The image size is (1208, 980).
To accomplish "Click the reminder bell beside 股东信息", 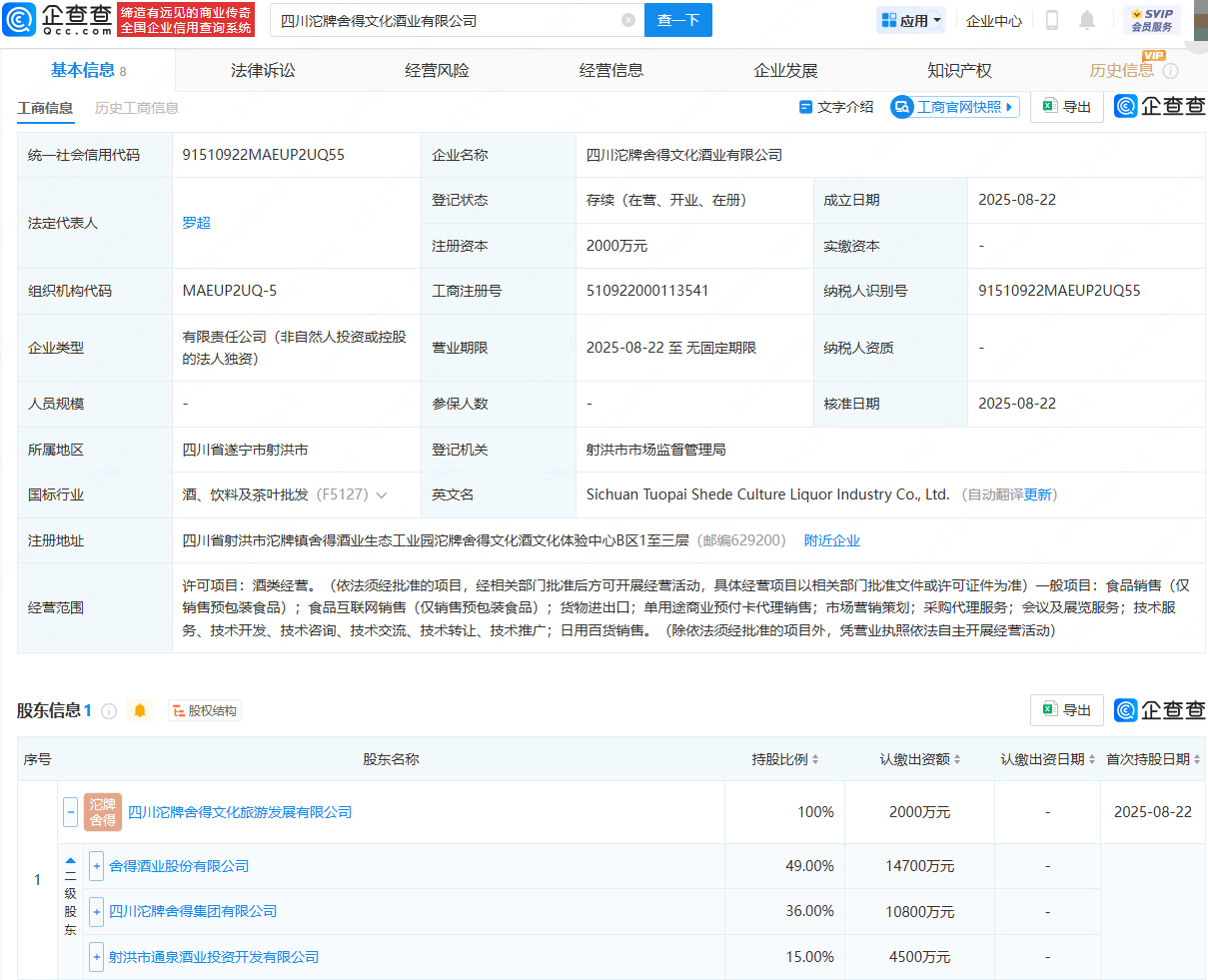I will pos(140,709).
